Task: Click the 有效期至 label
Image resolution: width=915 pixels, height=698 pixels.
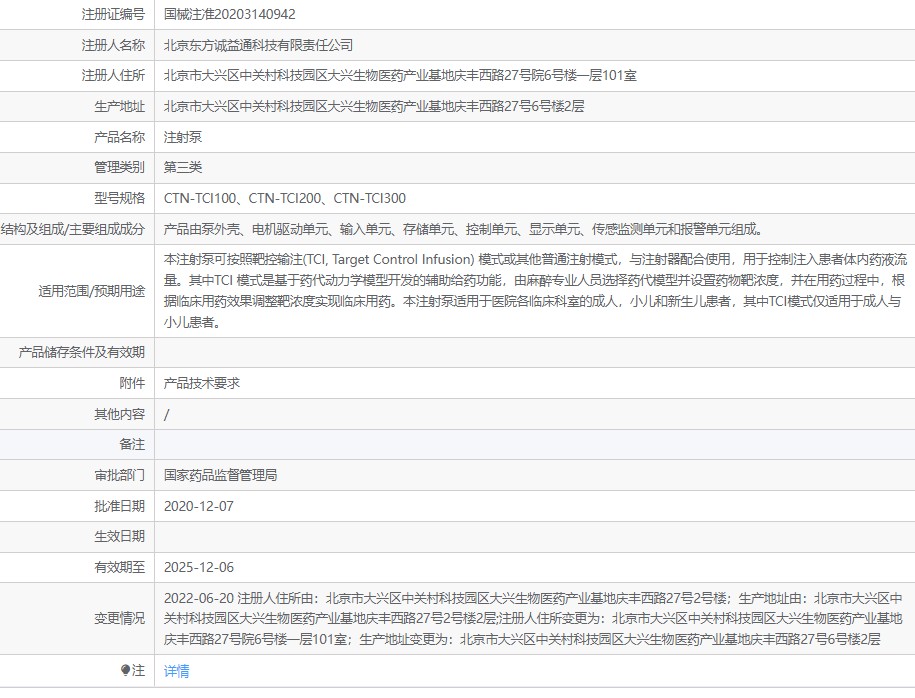Action: [120, 567]
